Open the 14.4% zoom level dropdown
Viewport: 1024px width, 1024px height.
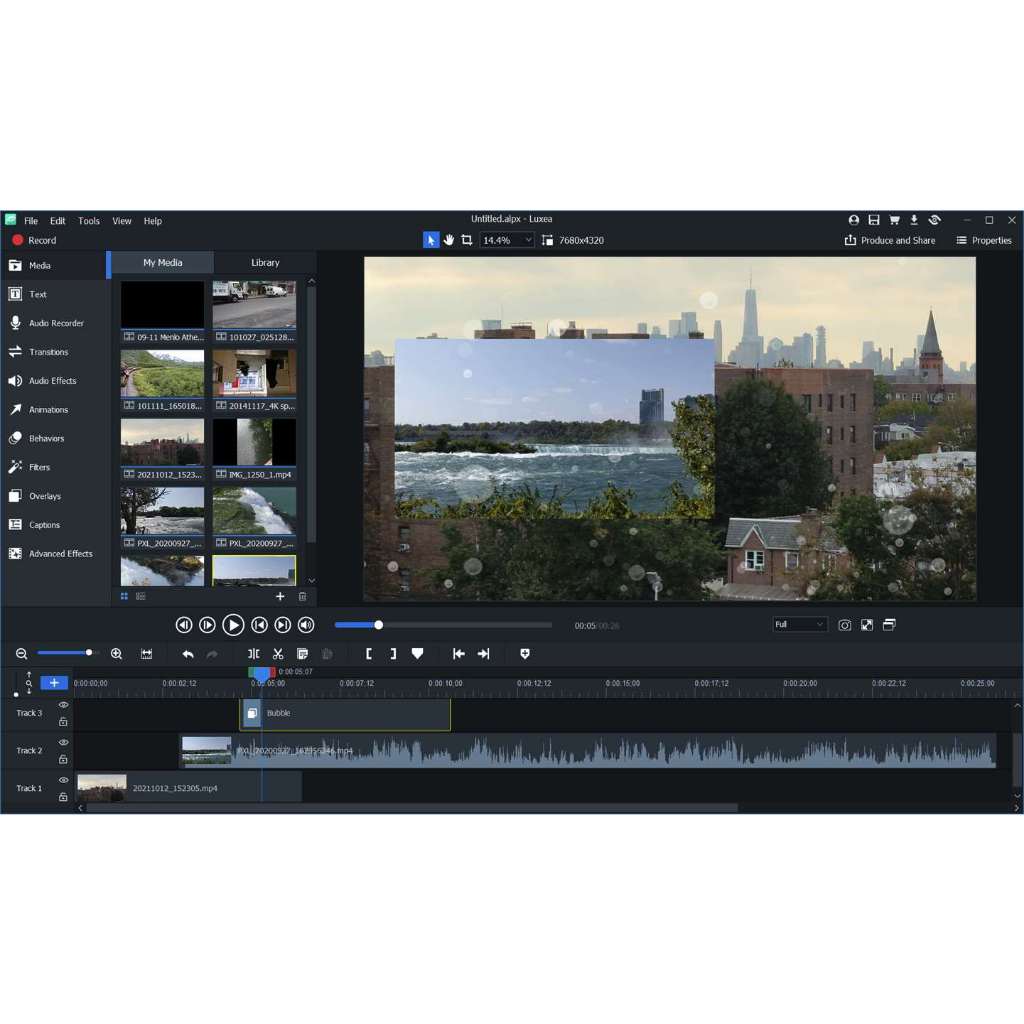[507, 240]
